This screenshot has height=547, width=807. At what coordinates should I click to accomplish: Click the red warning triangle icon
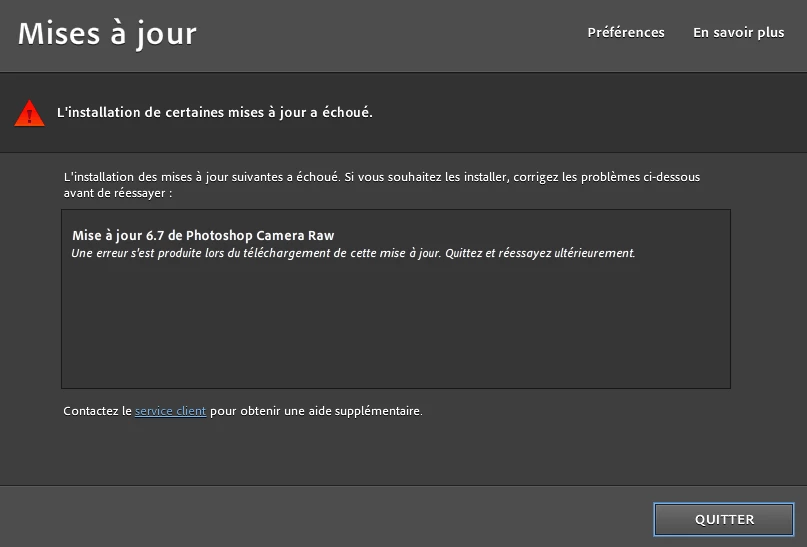pyautogui.click(x=29, y=113)
